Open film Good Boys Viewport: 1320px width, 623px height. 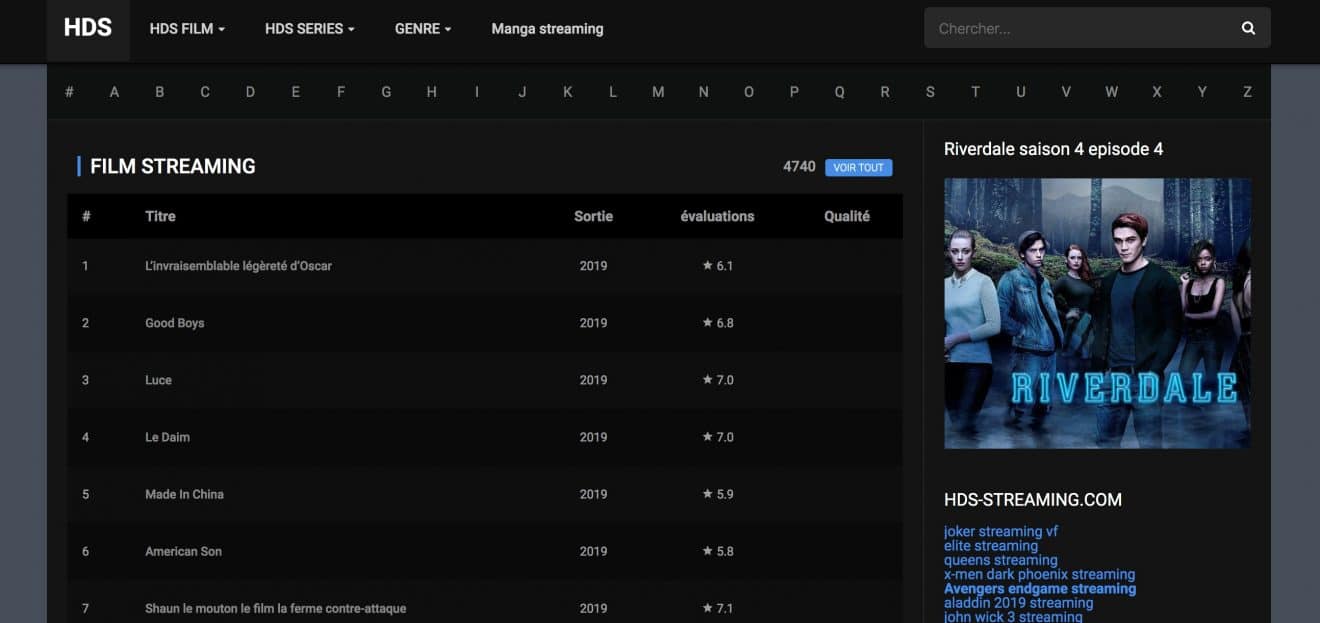tap(175, 323)
